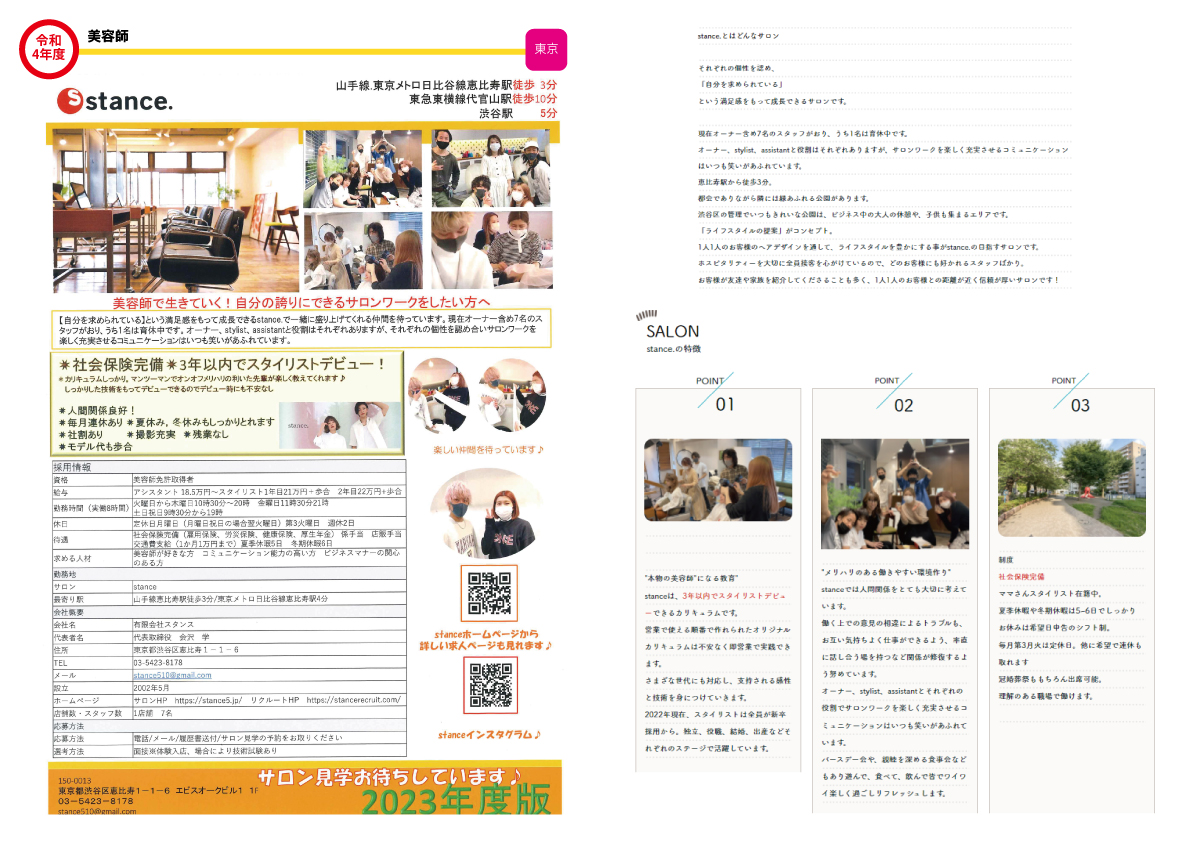
Task: Select the stanceホームページから caption
Action: [486, 634]
